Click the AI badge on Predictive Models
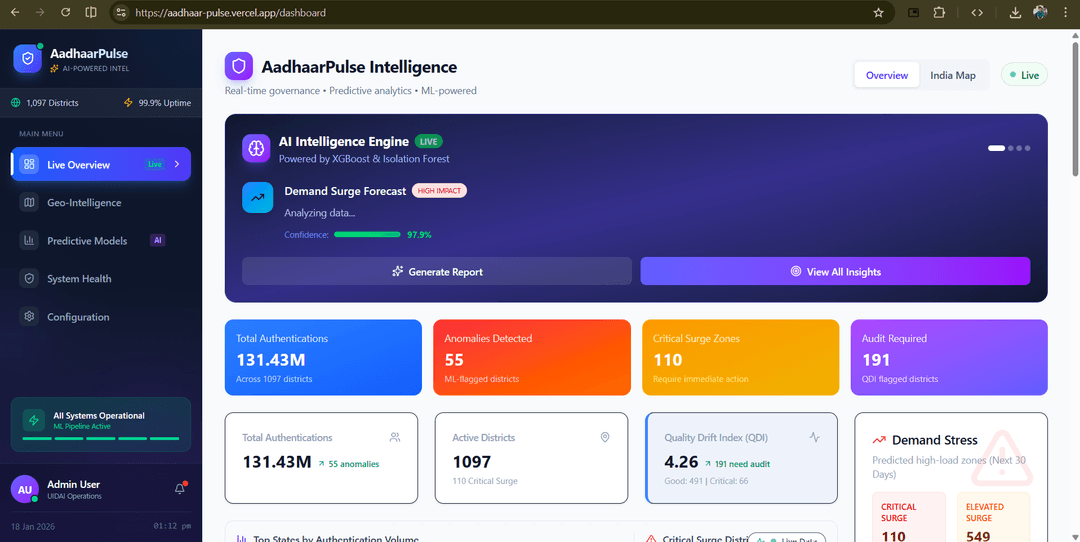Screen dimensions: 1080x542 [158, 240]
